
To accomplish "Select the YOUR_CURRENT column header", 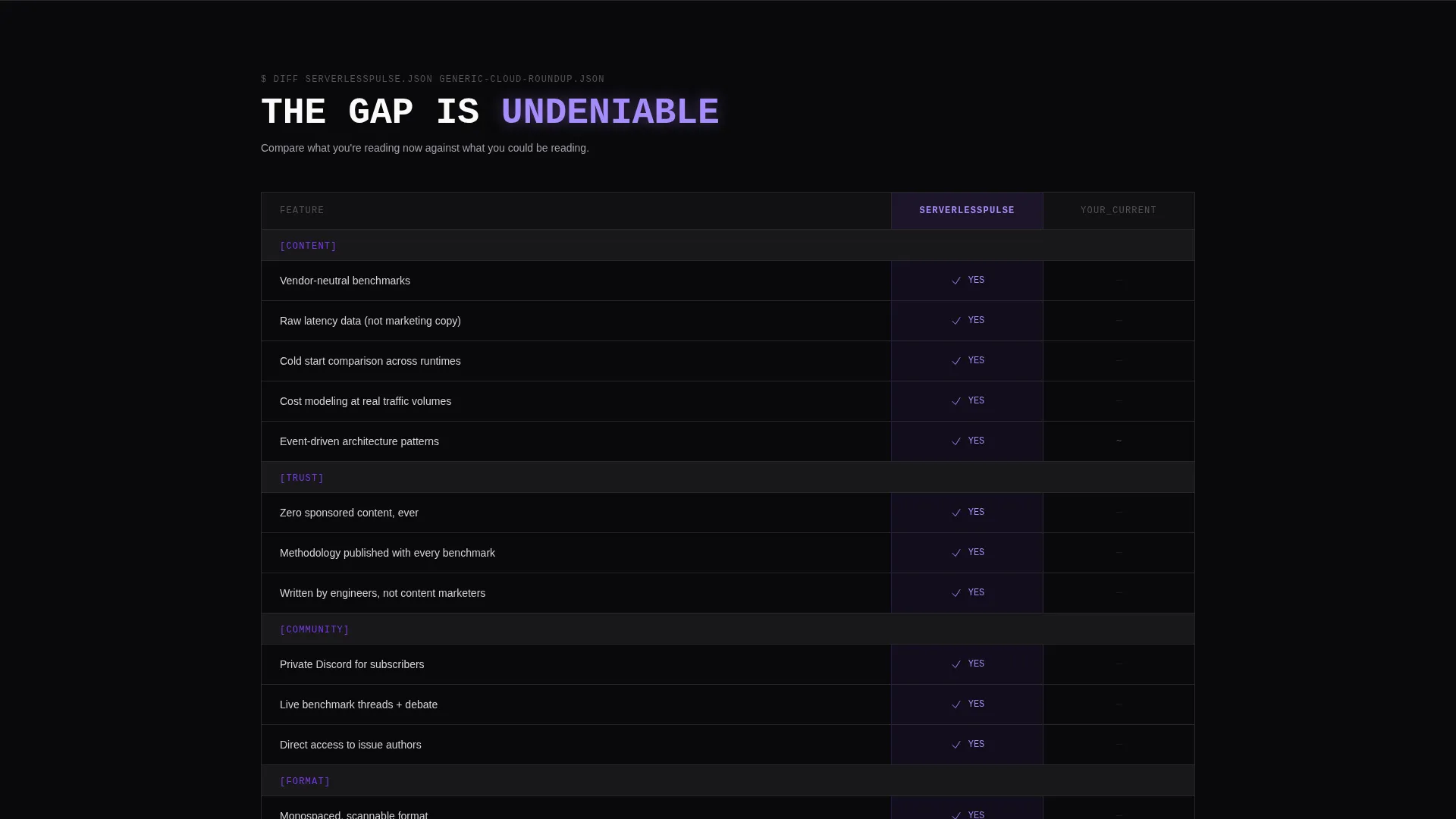I will 1119,210.
